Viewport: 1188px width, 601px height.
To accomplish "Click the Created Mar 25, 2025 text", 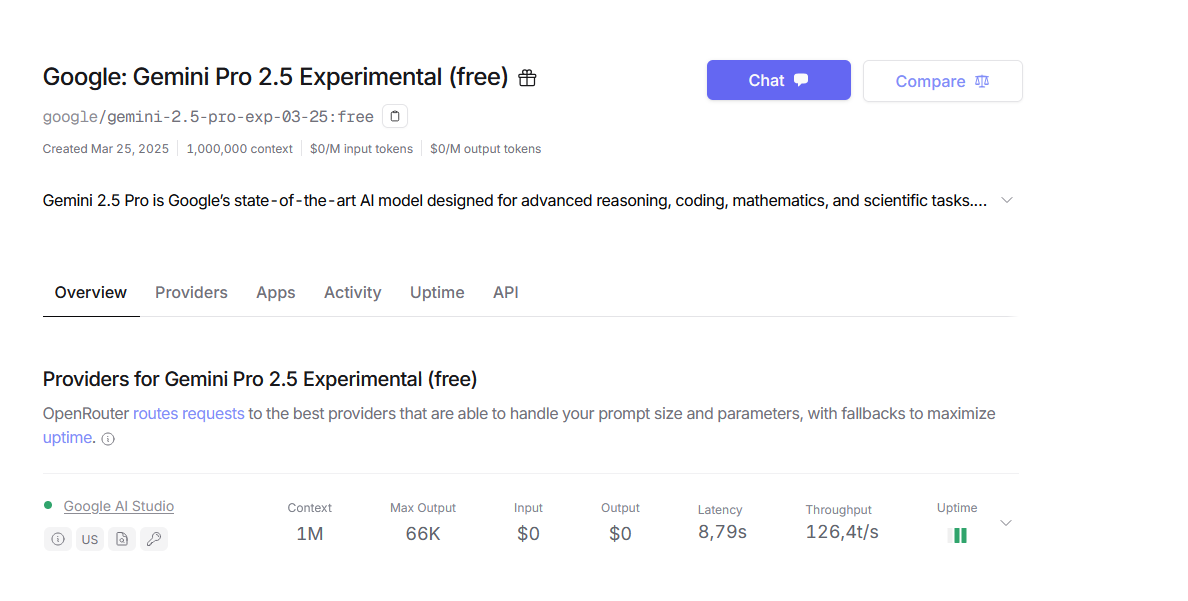I will point(106,149).
